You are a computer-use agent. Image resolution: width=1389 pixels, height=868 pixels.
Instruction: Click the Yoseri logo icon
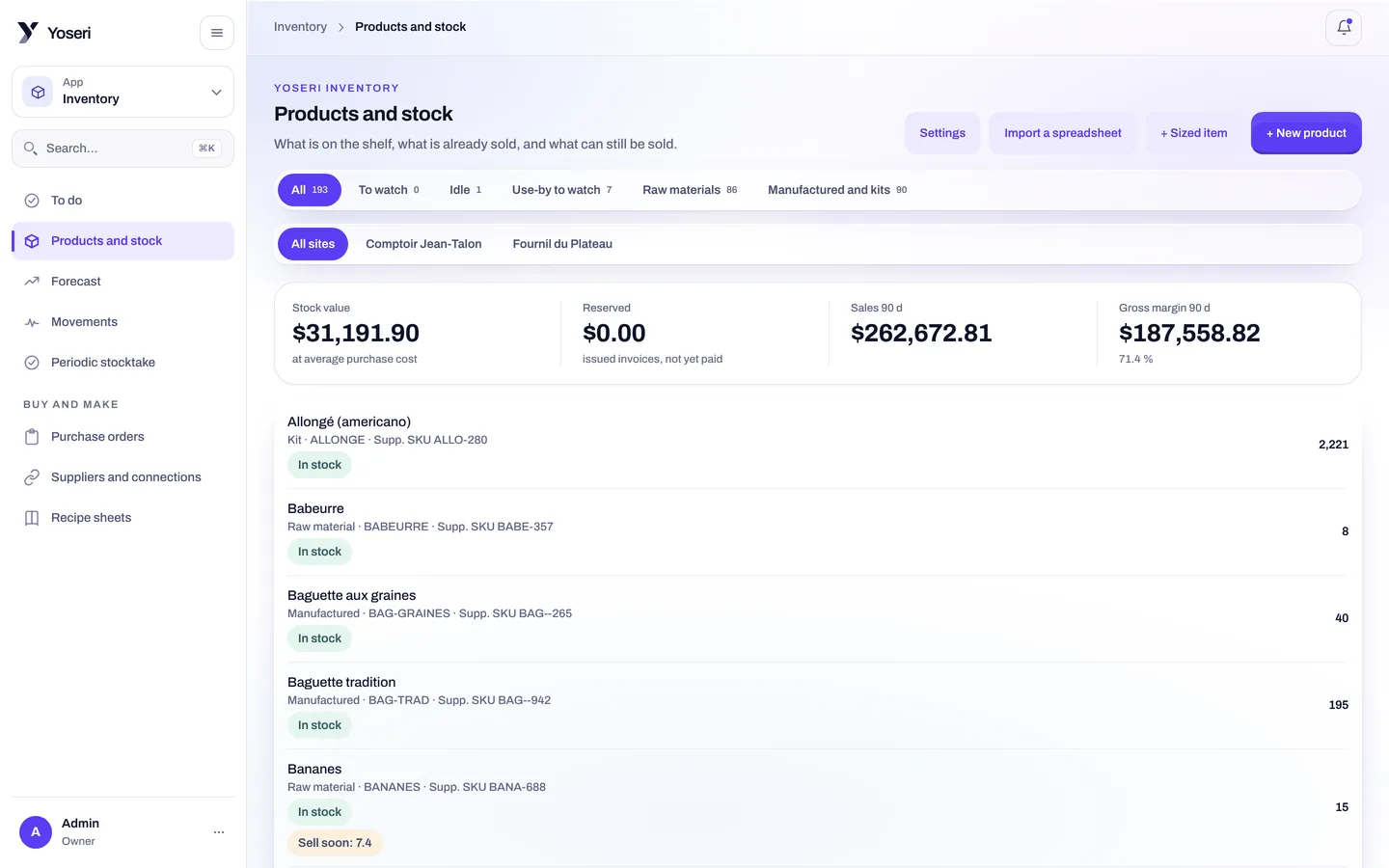28,33
